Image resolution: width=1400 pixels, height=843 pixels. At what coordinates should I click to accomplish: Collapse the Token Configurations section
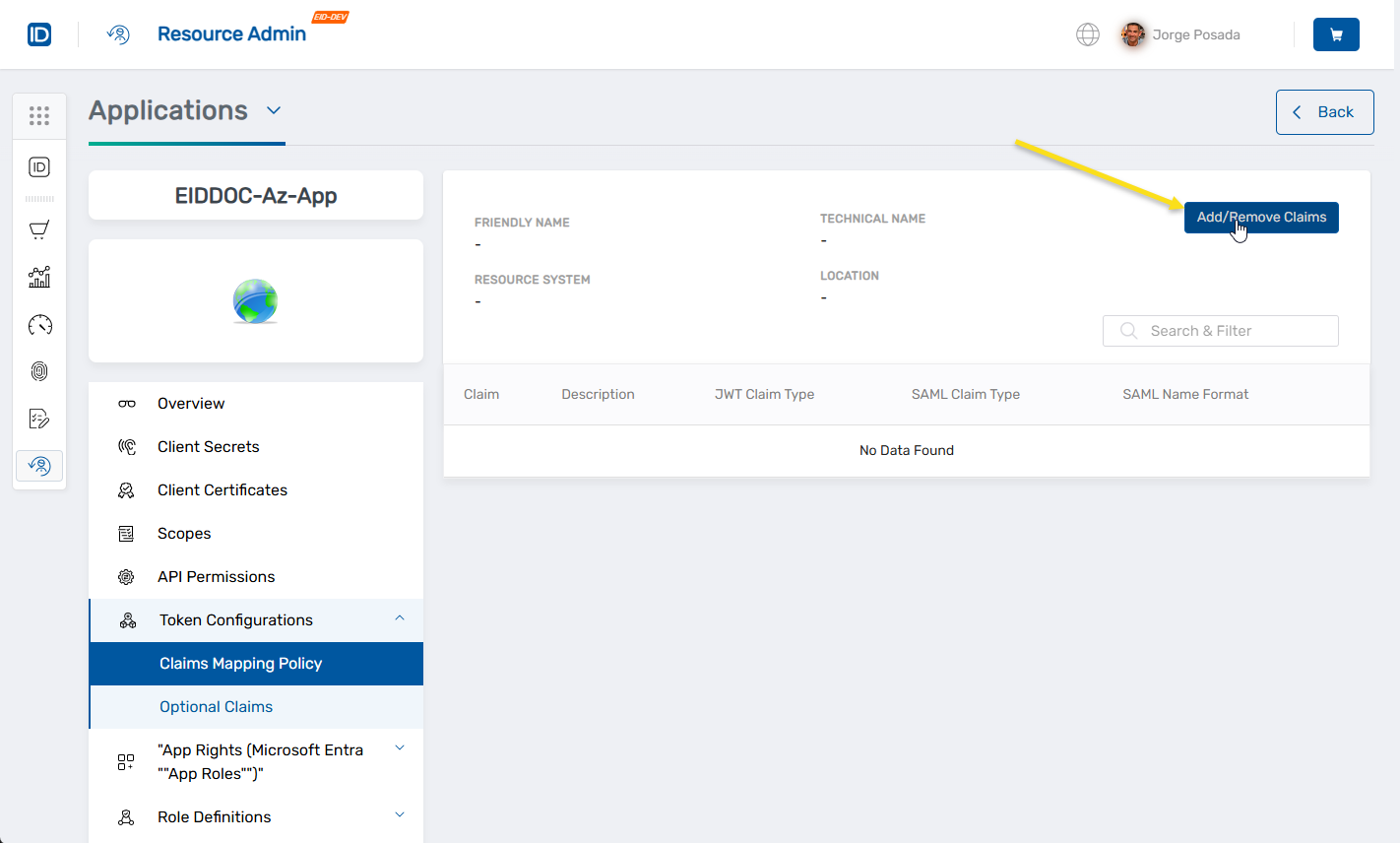[x=399, y=619]
